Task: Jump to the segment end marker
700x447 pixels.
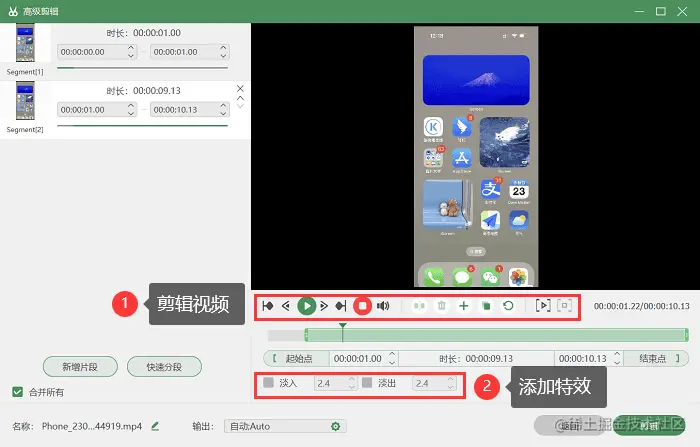Action: click(x=341, y=306)
